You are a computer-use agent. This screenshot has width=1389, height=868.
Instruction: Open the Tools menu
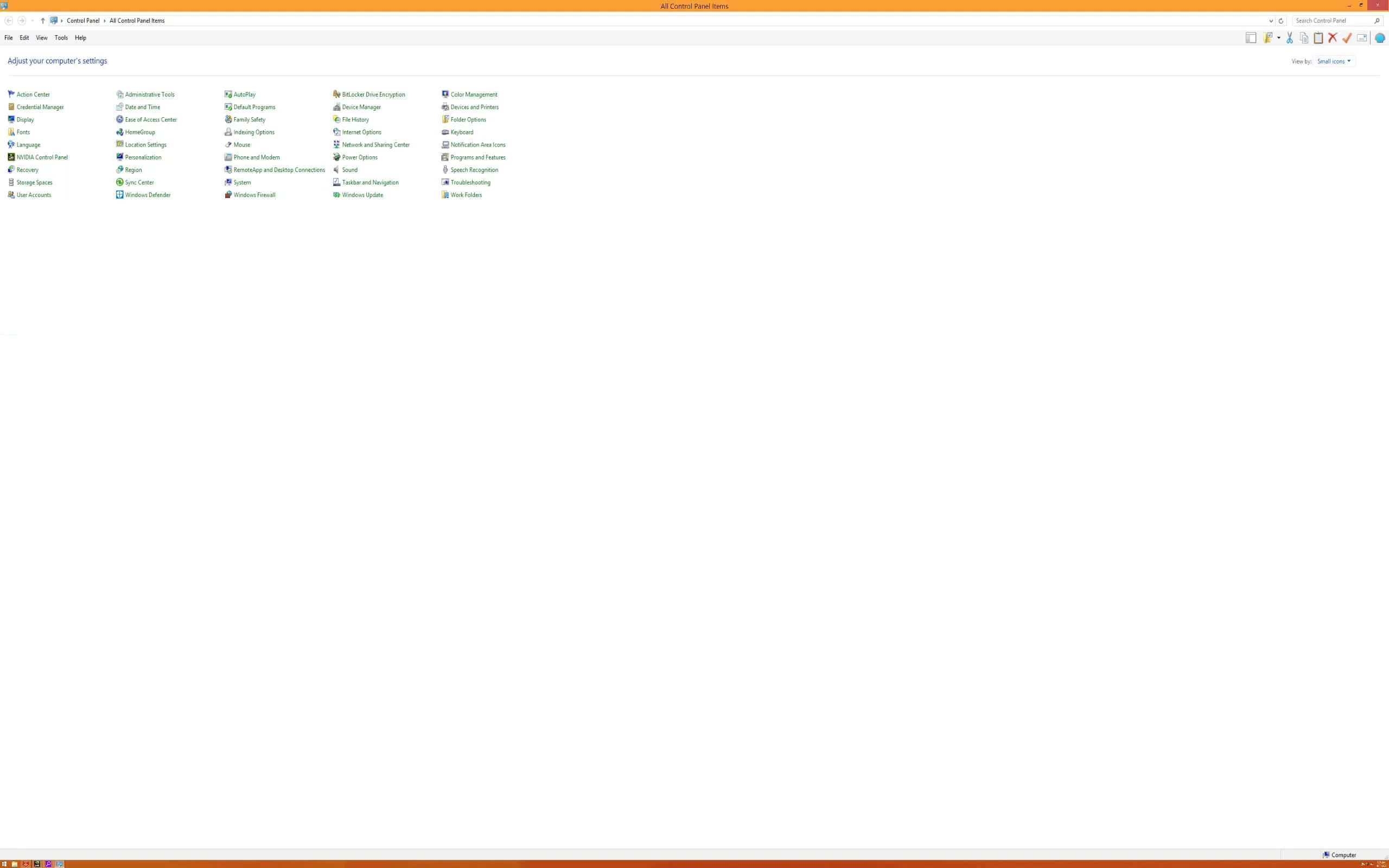click(x=61, y=38)
